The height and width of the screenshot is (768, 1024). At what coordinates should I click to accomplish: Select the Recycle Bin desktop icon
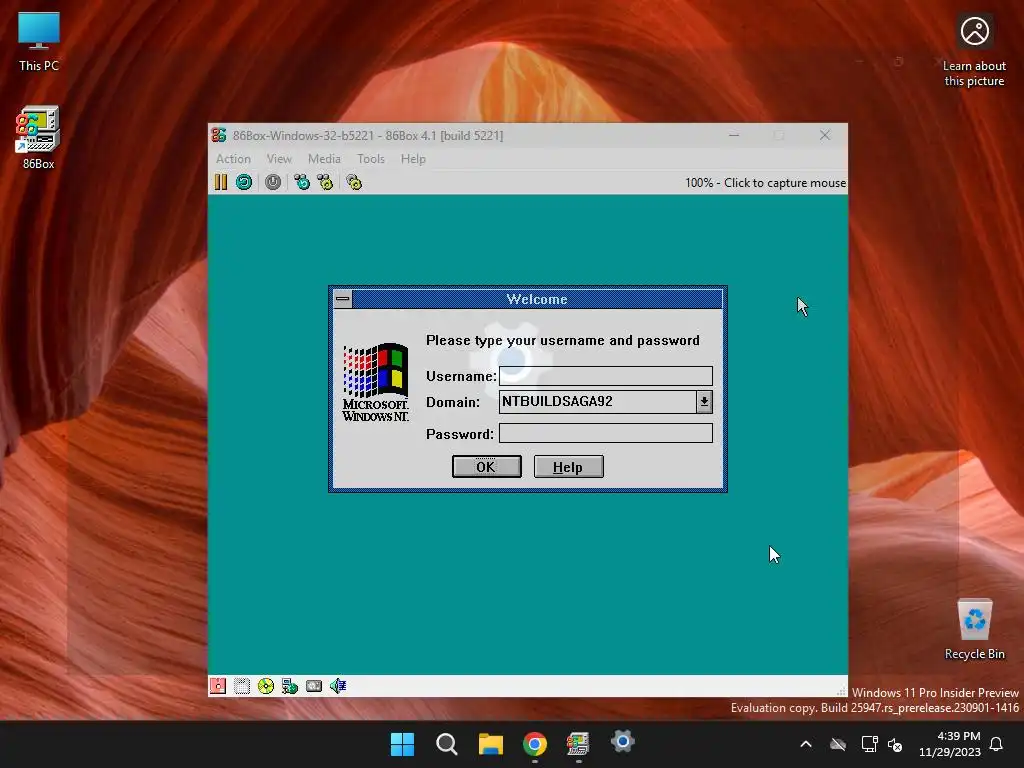(974, 630)
